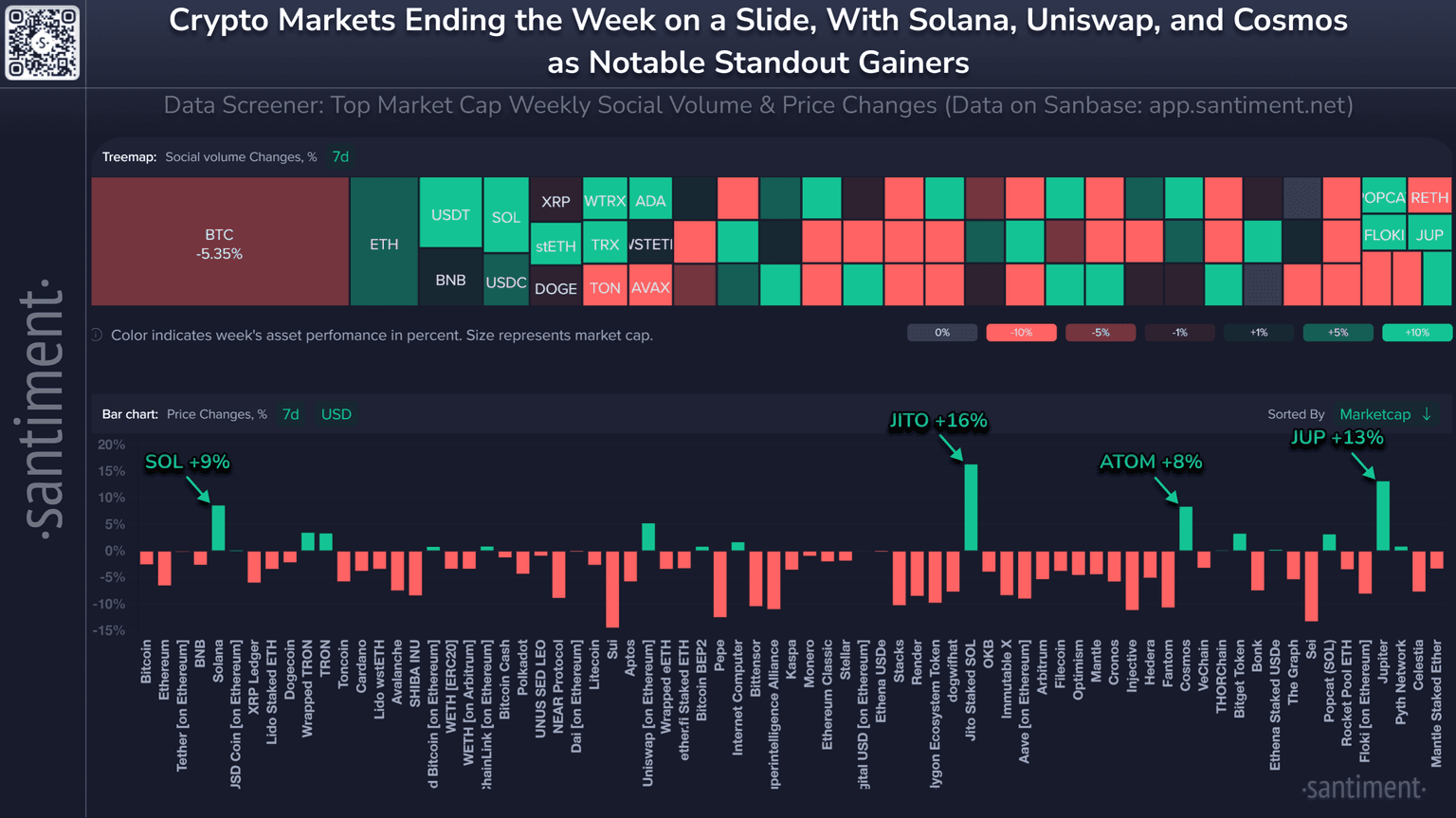The height and width of the screenshot is (818, 1456).
Task: Select the FLOKI treemap tile
Action: click(1383, 235)
